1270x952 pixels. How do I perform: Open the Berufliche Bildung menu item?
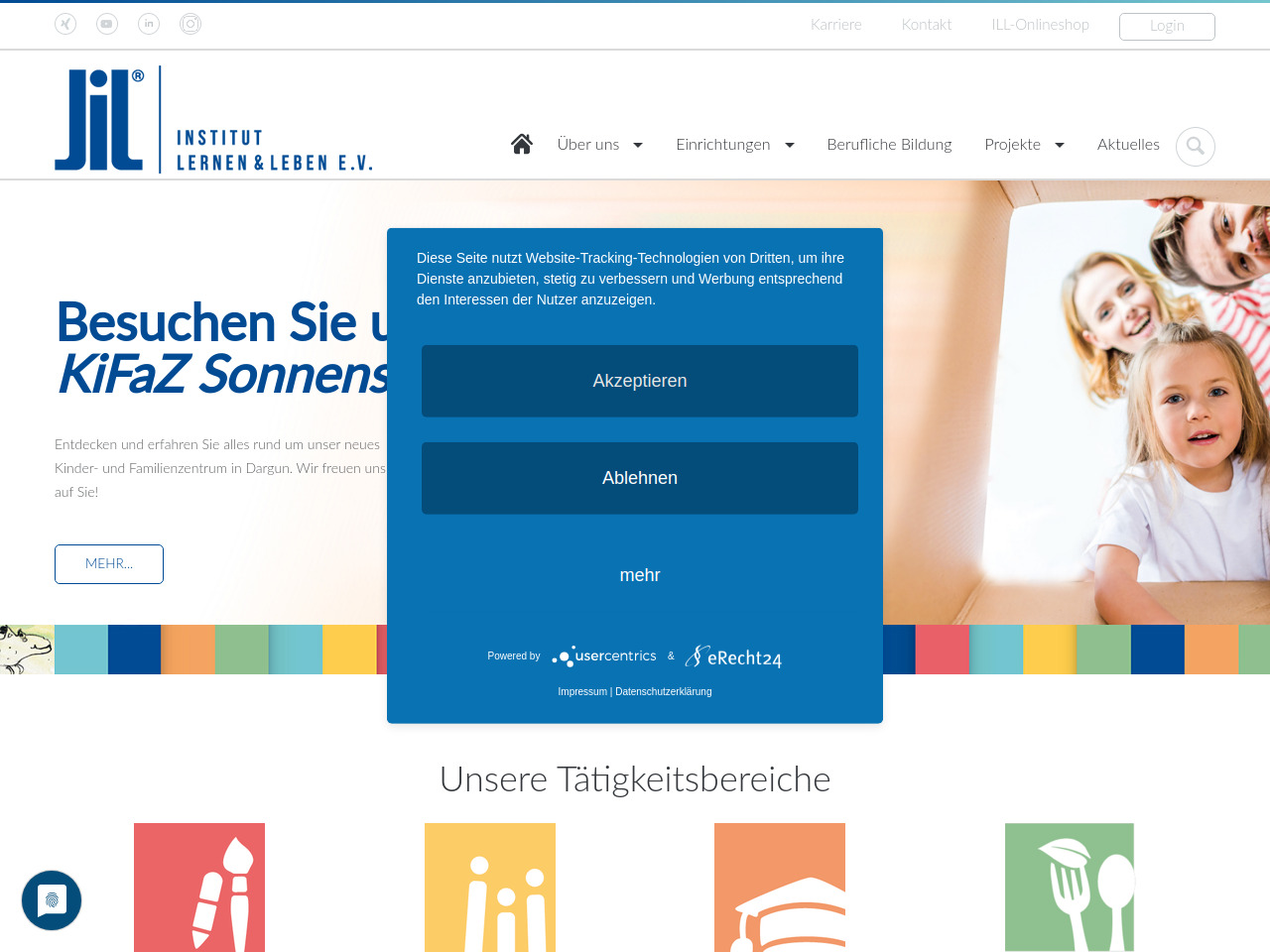point(889,145)
